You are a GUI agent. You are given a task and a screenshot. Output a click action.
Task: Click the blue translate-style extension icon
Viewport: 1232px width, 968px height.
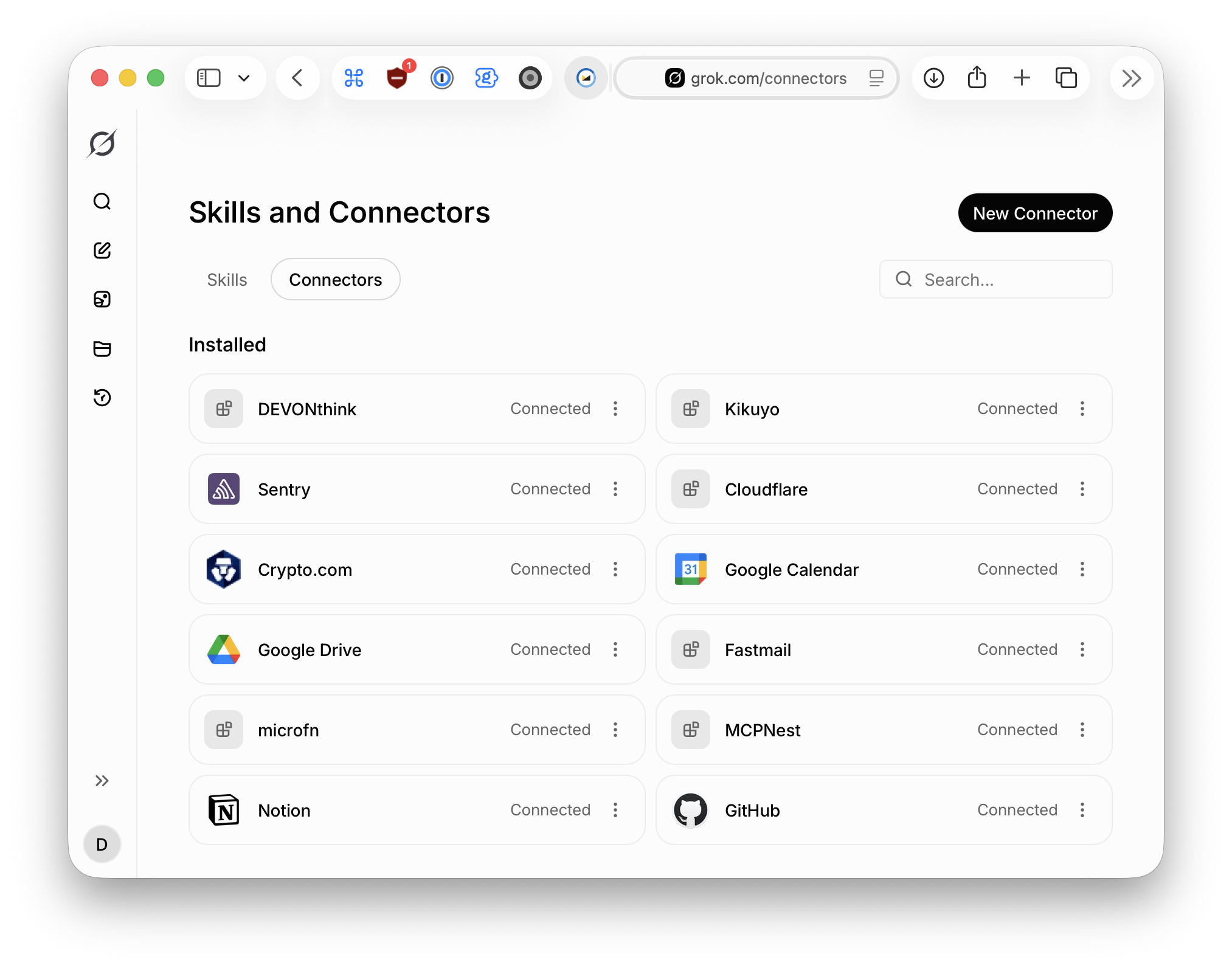[486, 78]
